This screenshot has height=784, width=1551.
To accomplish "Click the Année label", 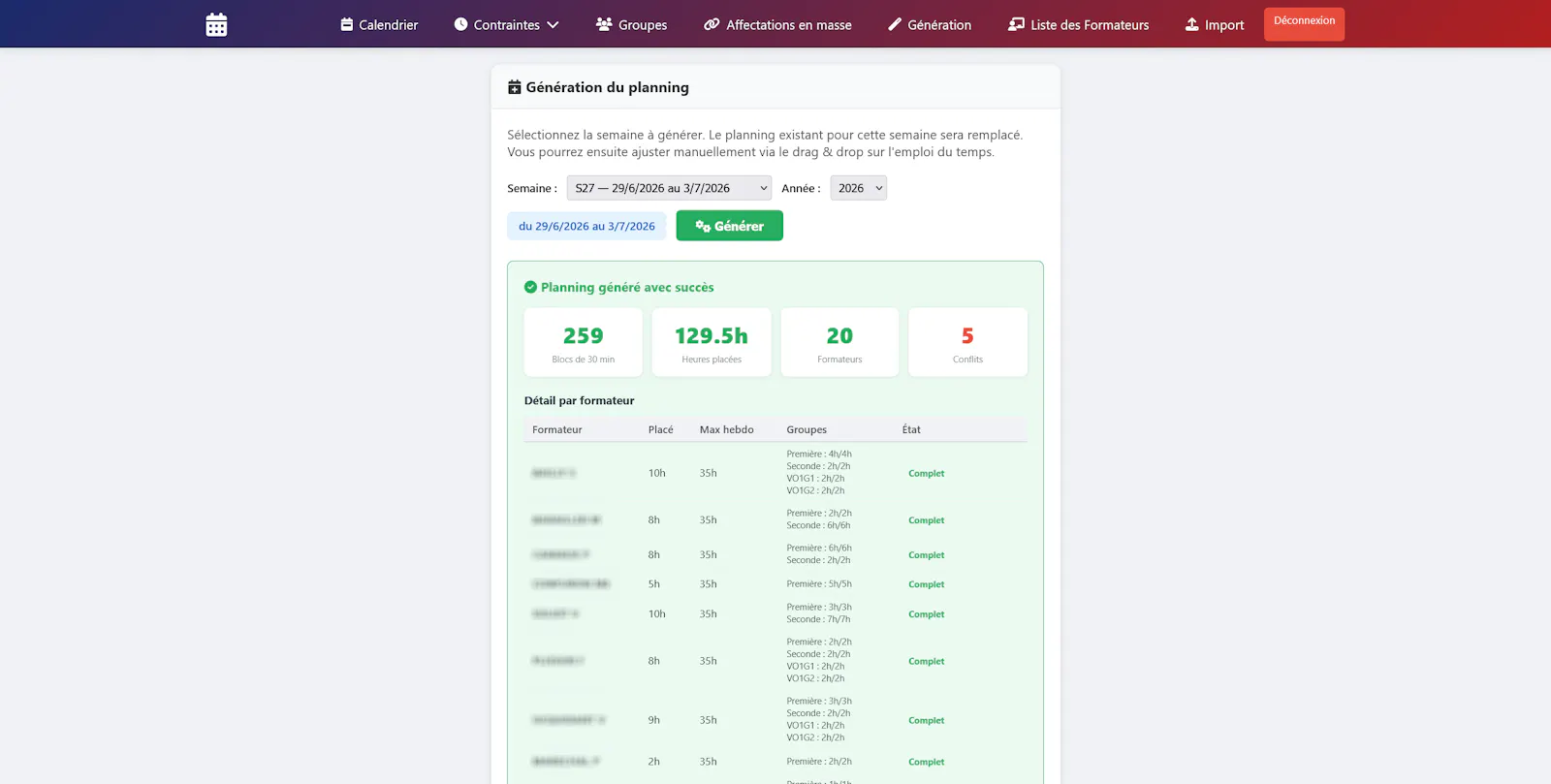I will pyautogui.click(x=801, y=188).
